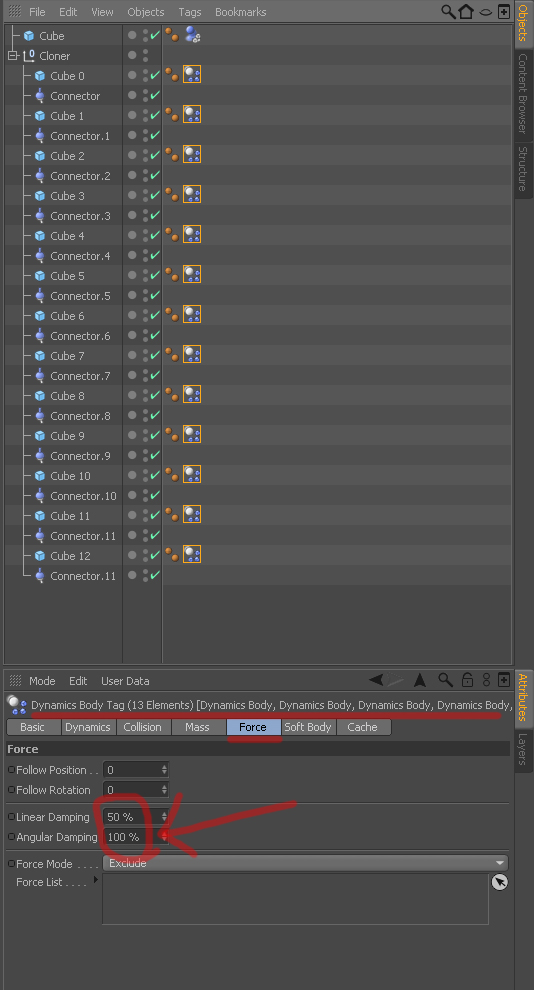
Task: Click the new panel plus icon in Object Manager
Action: click(504, 11)
